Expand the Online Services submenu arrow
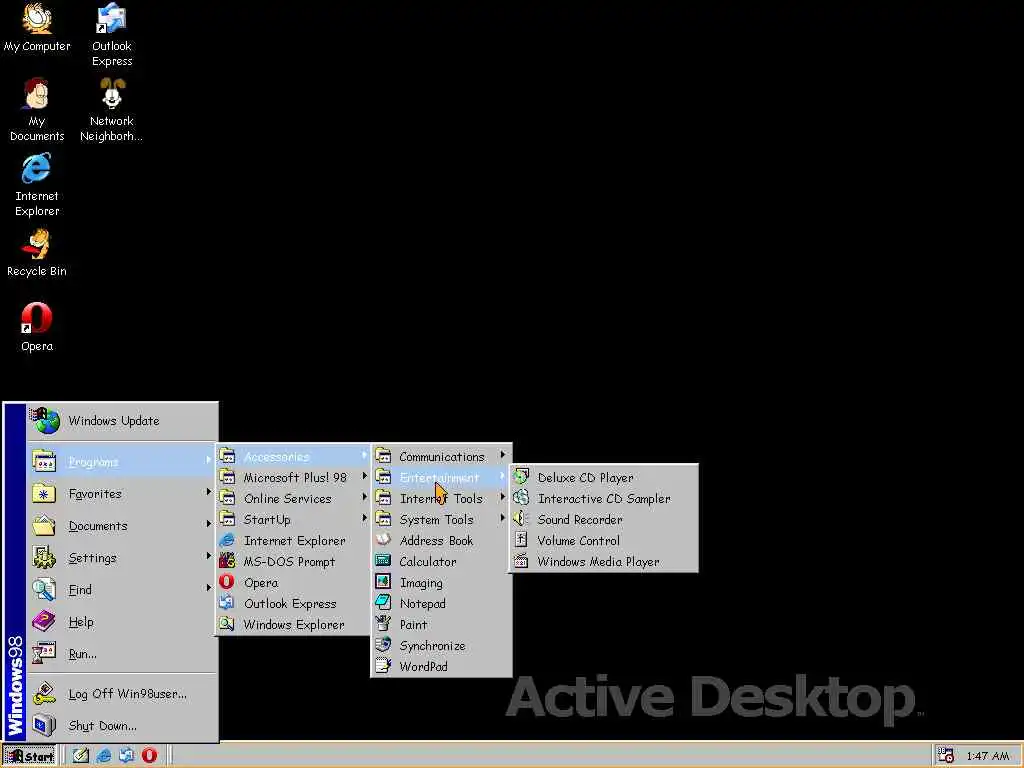Viewport: 1024px width, 768px height. coord(364,497)
